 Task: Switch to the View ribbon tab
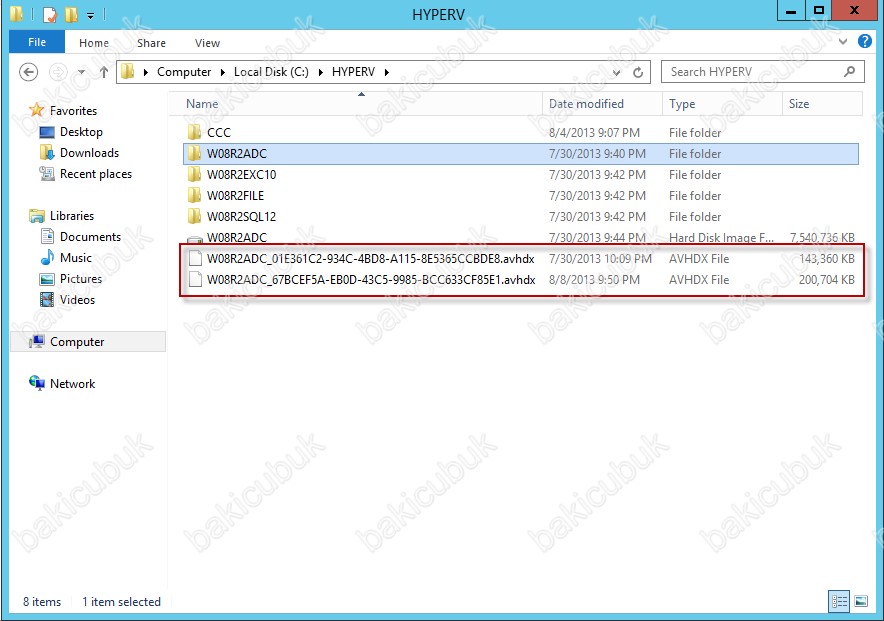click(x=207, y=43)
